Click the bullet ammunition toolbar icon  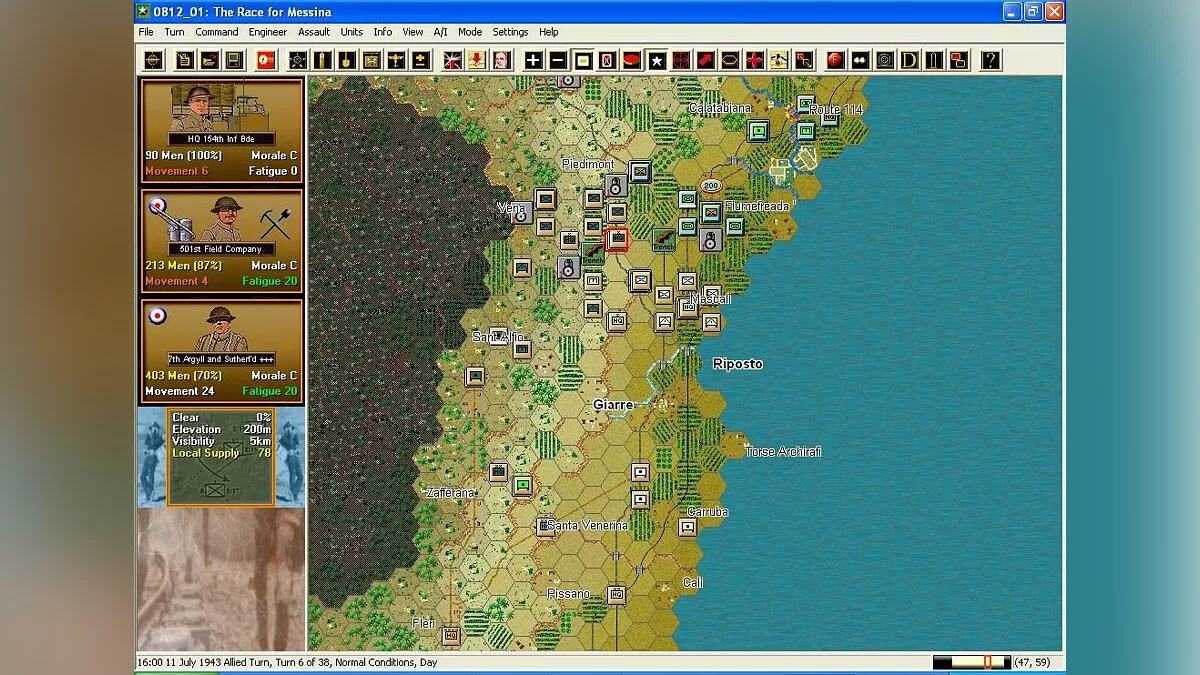pos(322,60)
